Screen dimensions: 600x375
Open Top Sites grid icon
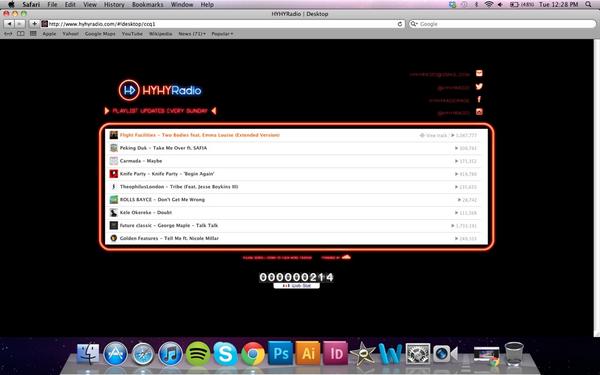pos(33,34)
